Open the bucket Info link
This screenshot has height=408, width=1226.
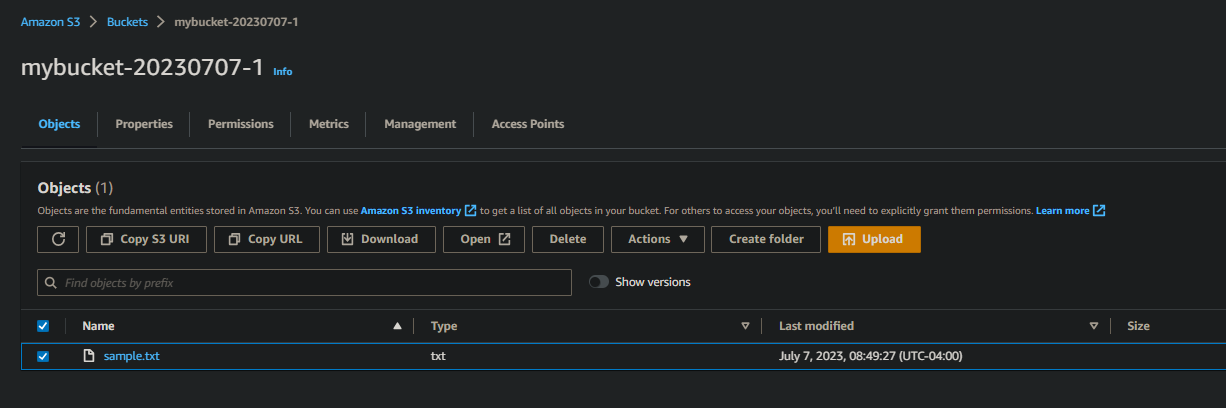(x=283, y=72)
